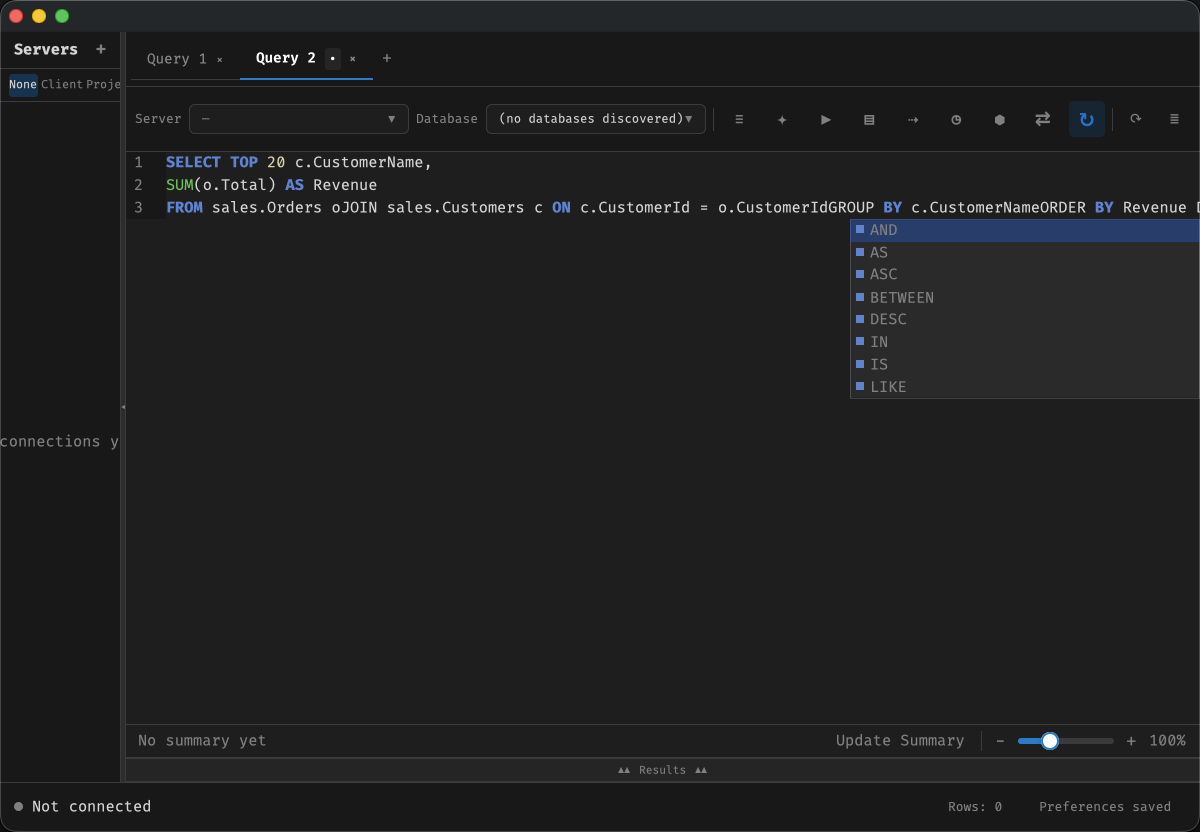
Task: Click Rows: 0 in status bar
Action: point(975,807)
